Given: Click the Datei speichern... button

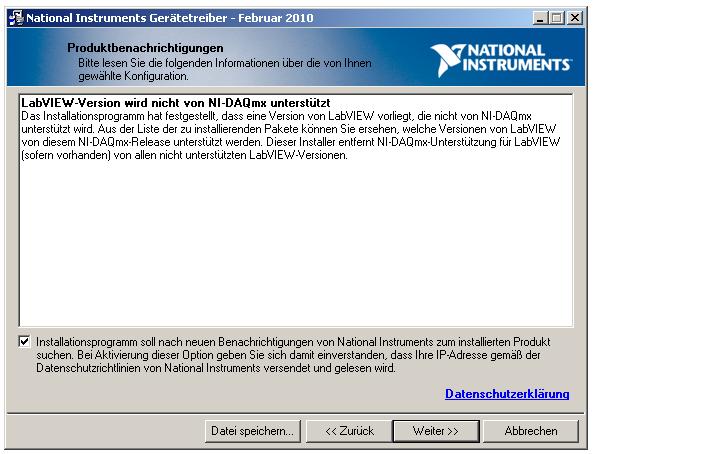Looking at the screenshot, I should click(253, 431).
